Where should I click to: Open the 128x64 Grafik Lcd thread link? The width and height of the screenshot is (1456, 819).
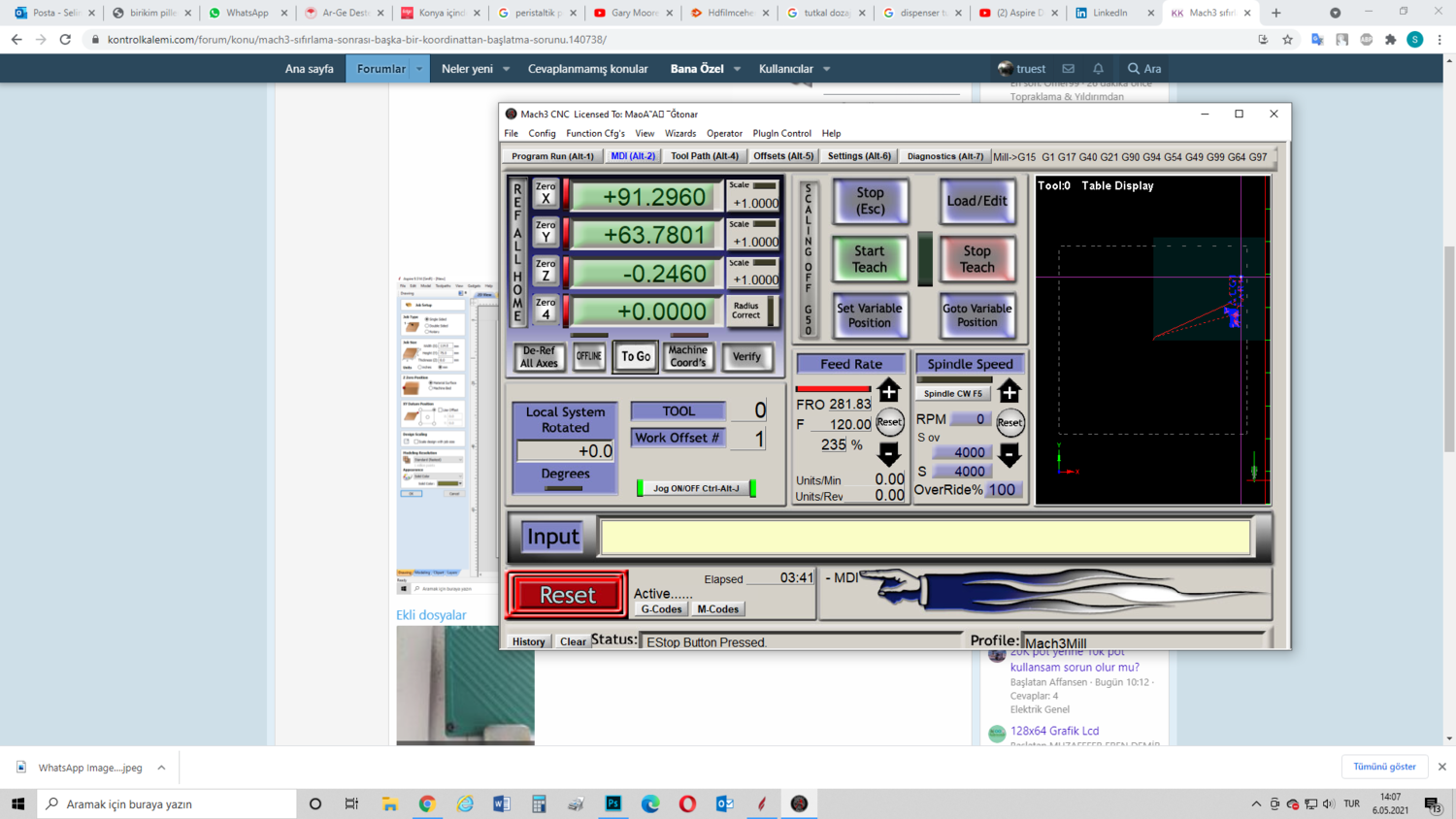click(x=1054, y=731)
